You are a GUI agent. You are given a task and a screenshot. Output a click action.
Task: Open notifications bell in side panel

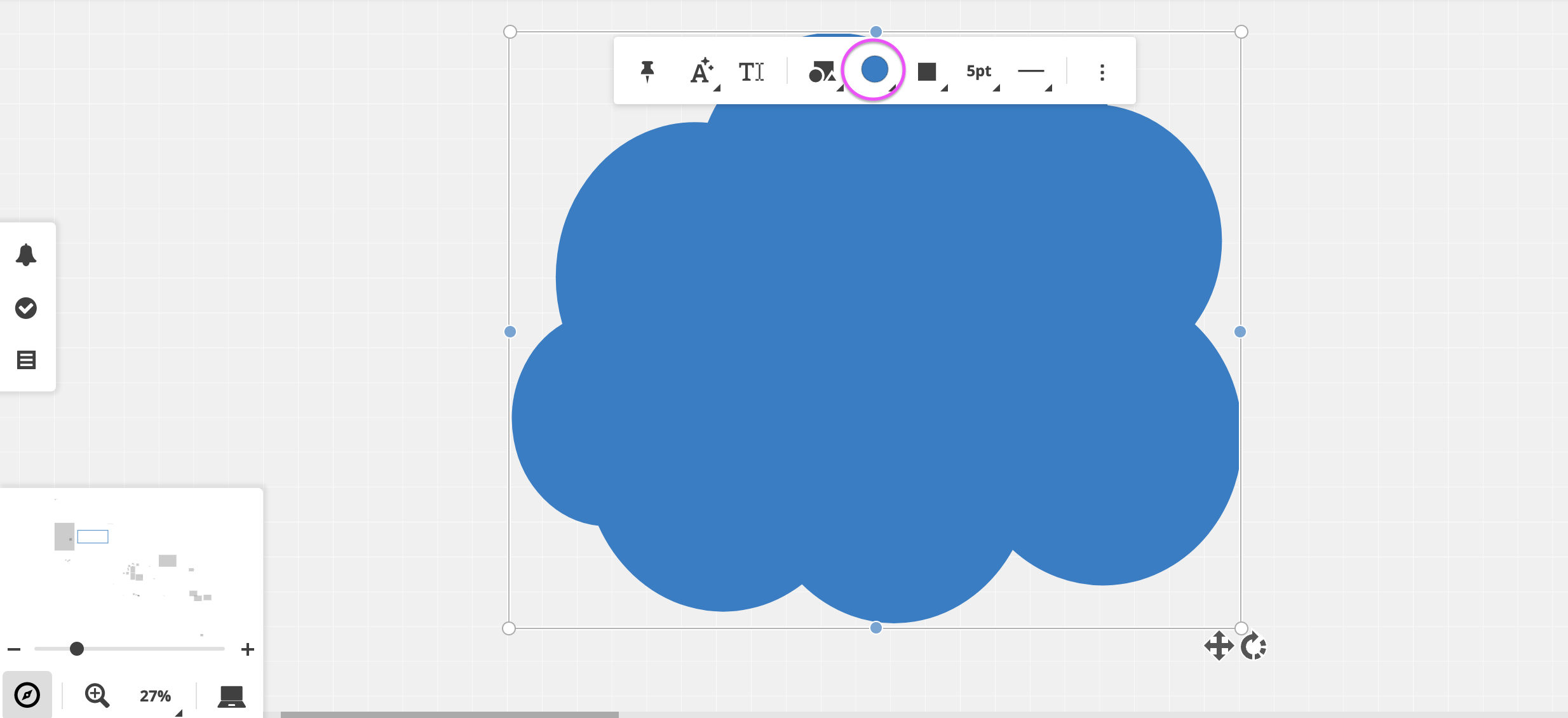pos(26,255)
